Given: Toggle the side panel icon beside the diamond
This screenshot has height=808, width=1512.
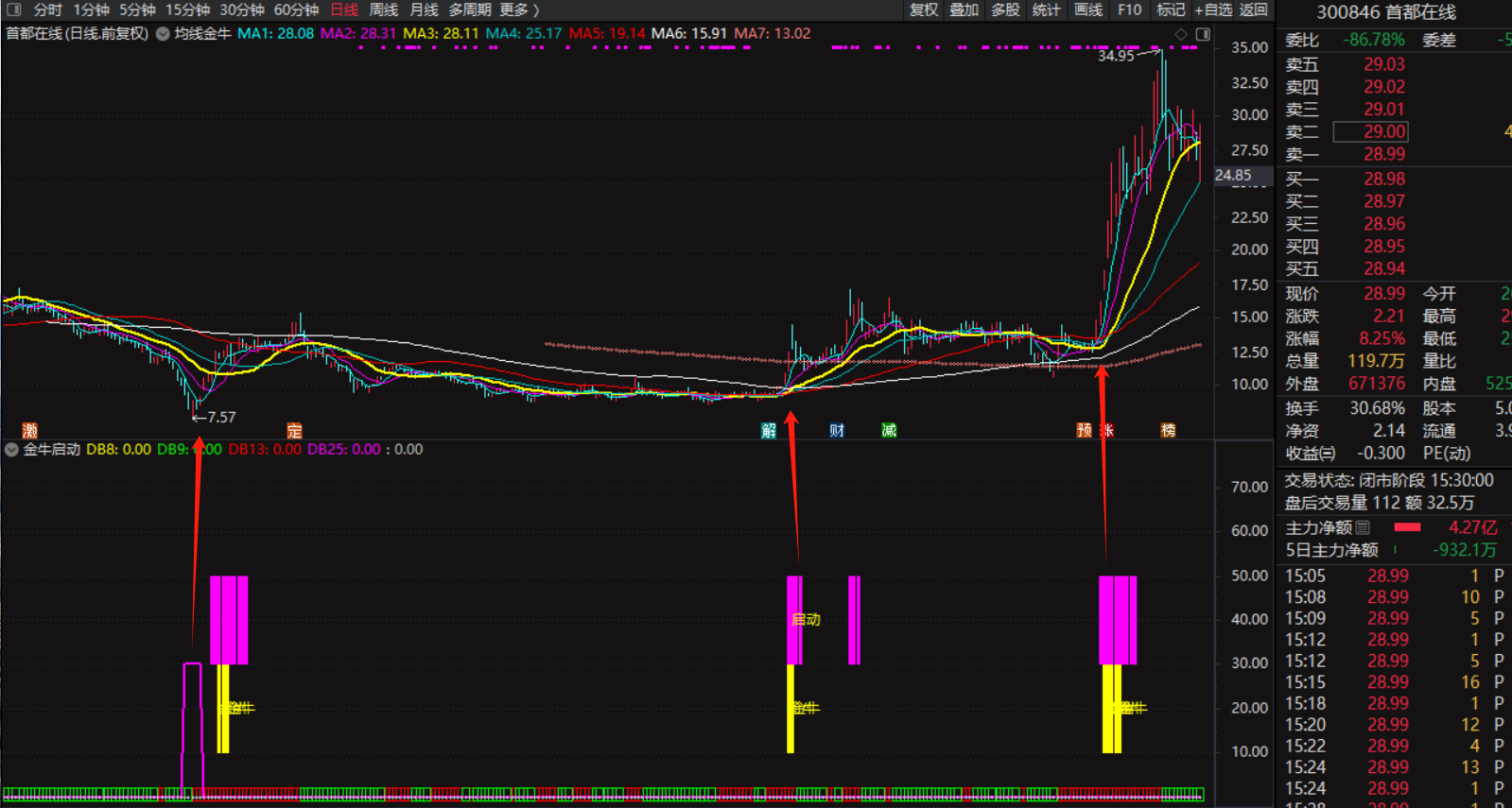Looking at the screenshot, I should point(1203,34).
